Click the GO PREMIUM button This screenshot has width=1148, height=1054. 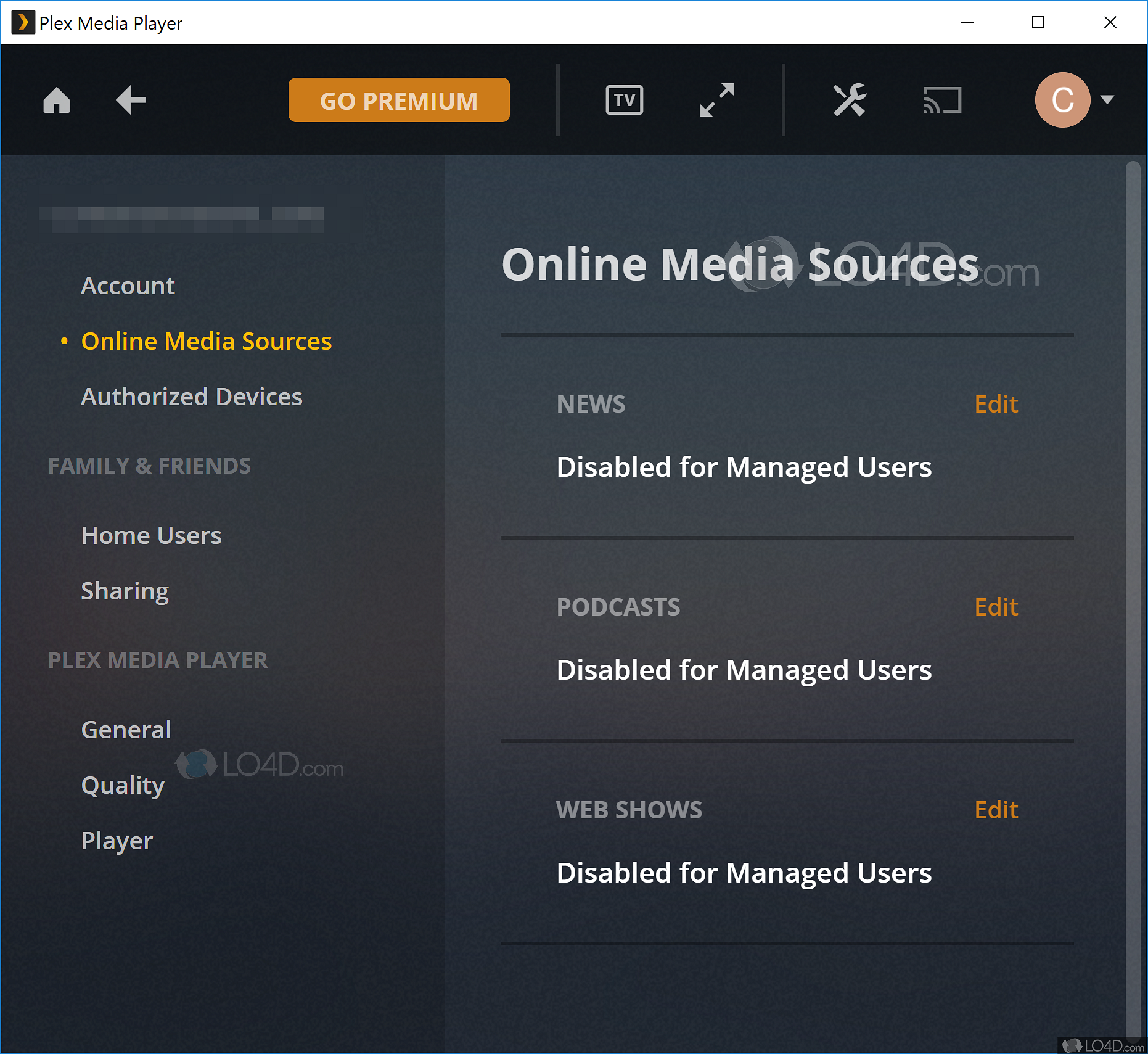pyautogui.click(x=399, y=101)
